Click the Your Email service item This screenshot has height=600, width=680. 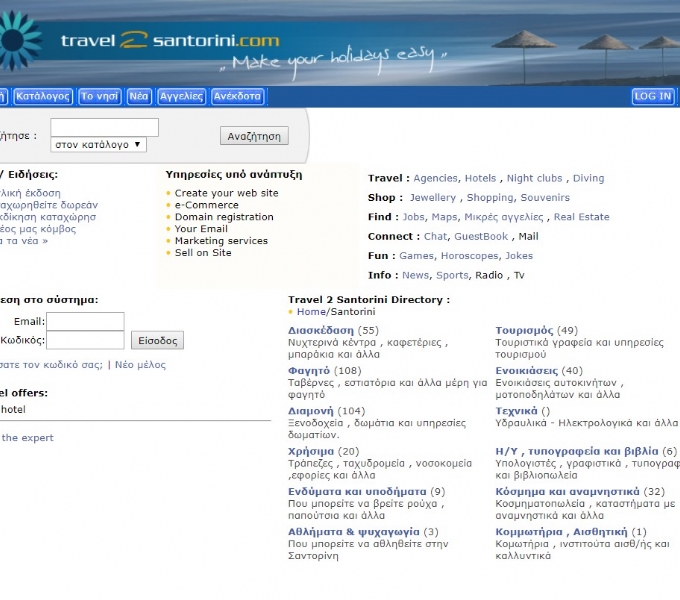pos(201,229)
